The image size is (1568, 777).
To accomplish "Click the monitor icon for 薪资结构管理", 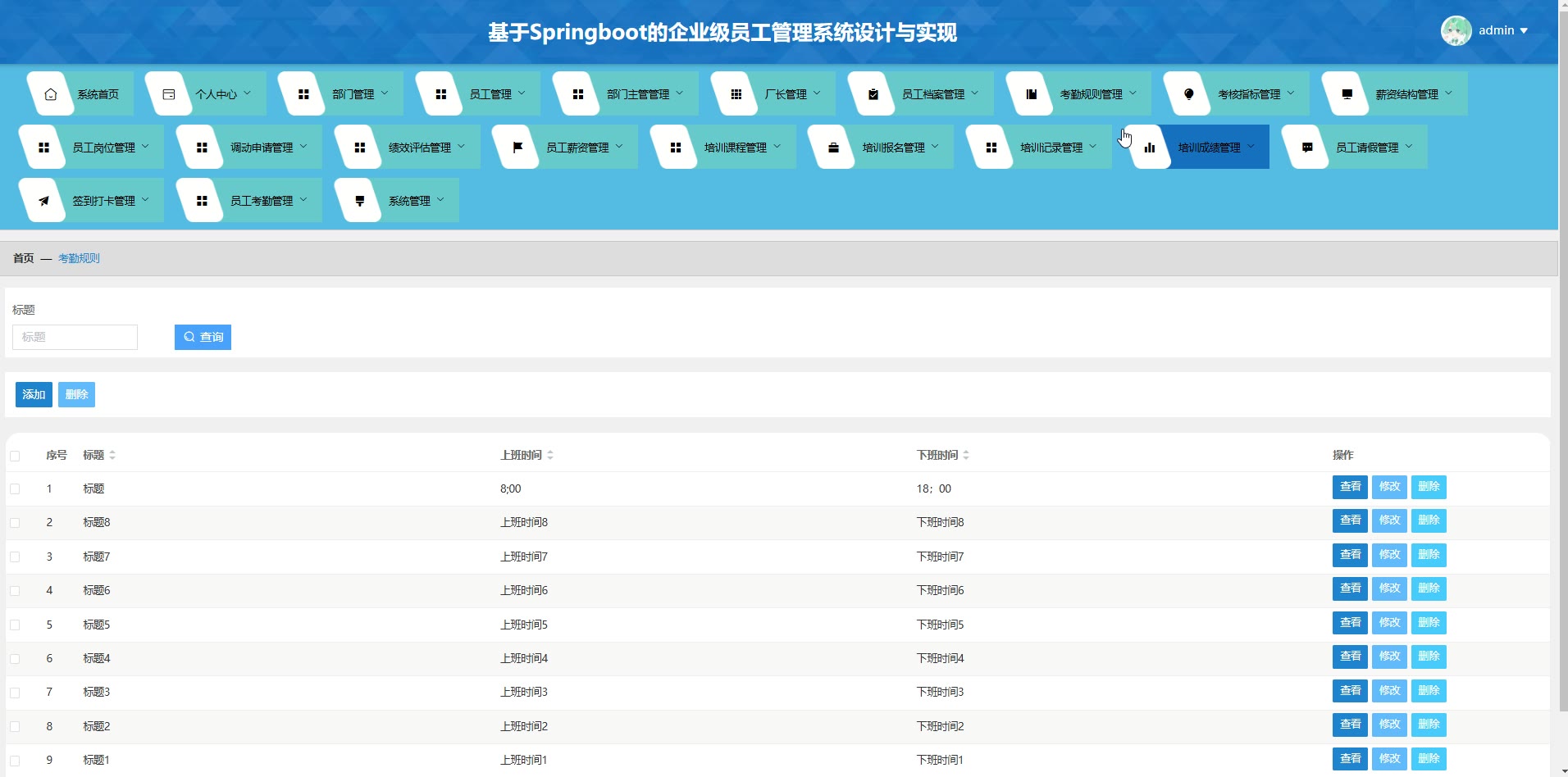I will click(x=1347, y=94).
